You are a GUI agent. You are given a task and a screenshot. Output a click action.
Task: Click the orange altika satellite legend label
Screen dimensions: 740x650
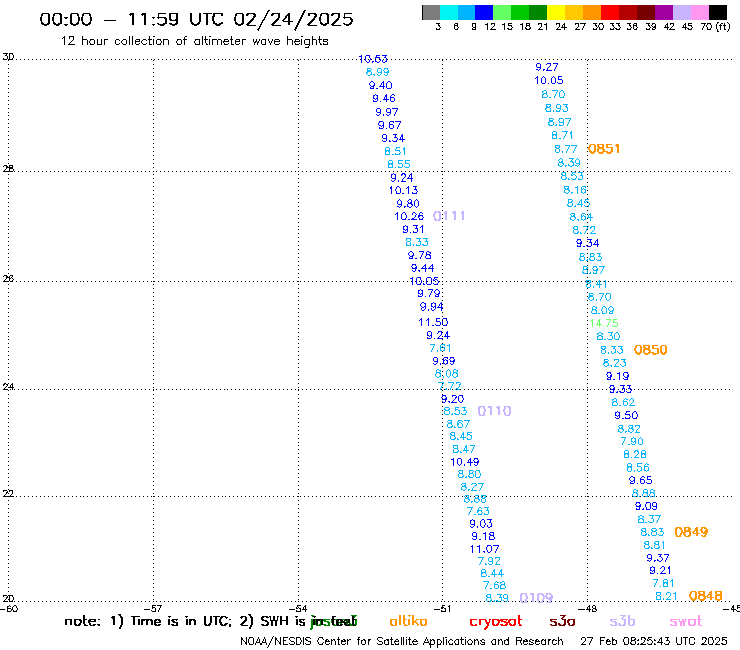(x=408, y=621)
